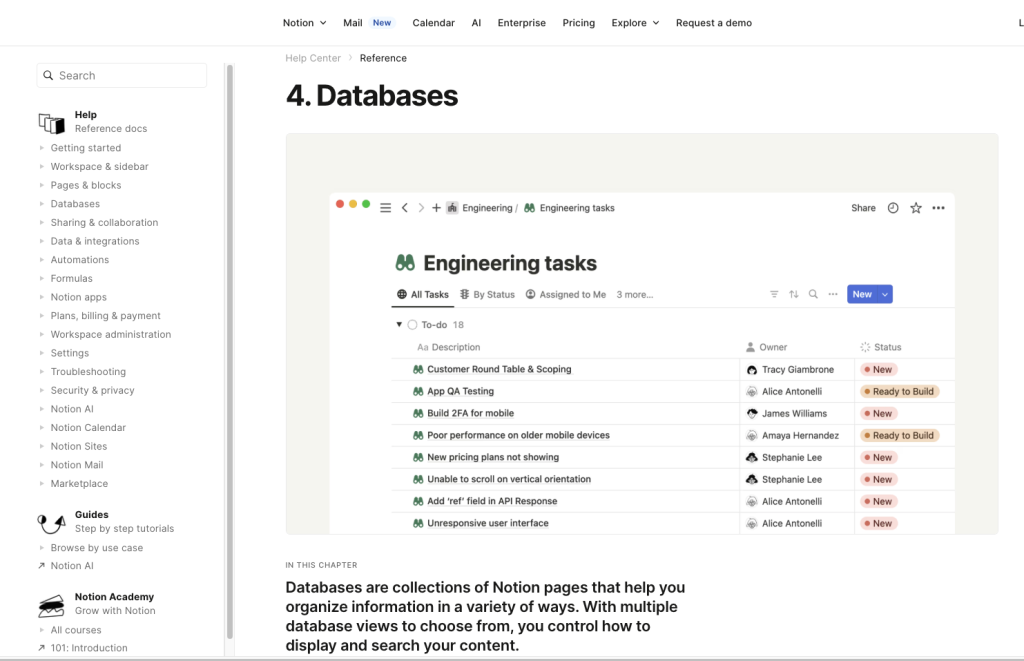Screen dimensions: 1024x661
Task: Expand the Databases item in sidebar
Action: (x=42, y=204)
